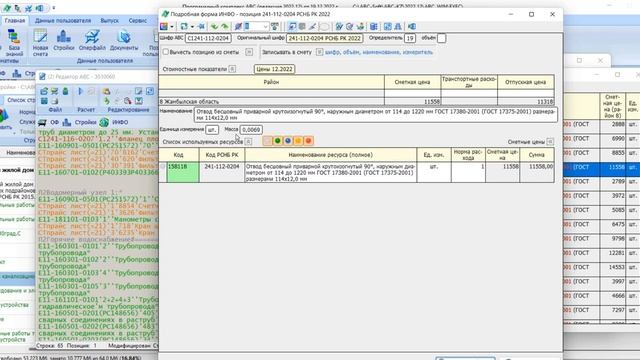Image resolution: width=640 pixels, height=360 pixels.
Task: Toggle the highlighted view icon in INFO toolbar
Action: pyautogui.click(x=292, y=27)
